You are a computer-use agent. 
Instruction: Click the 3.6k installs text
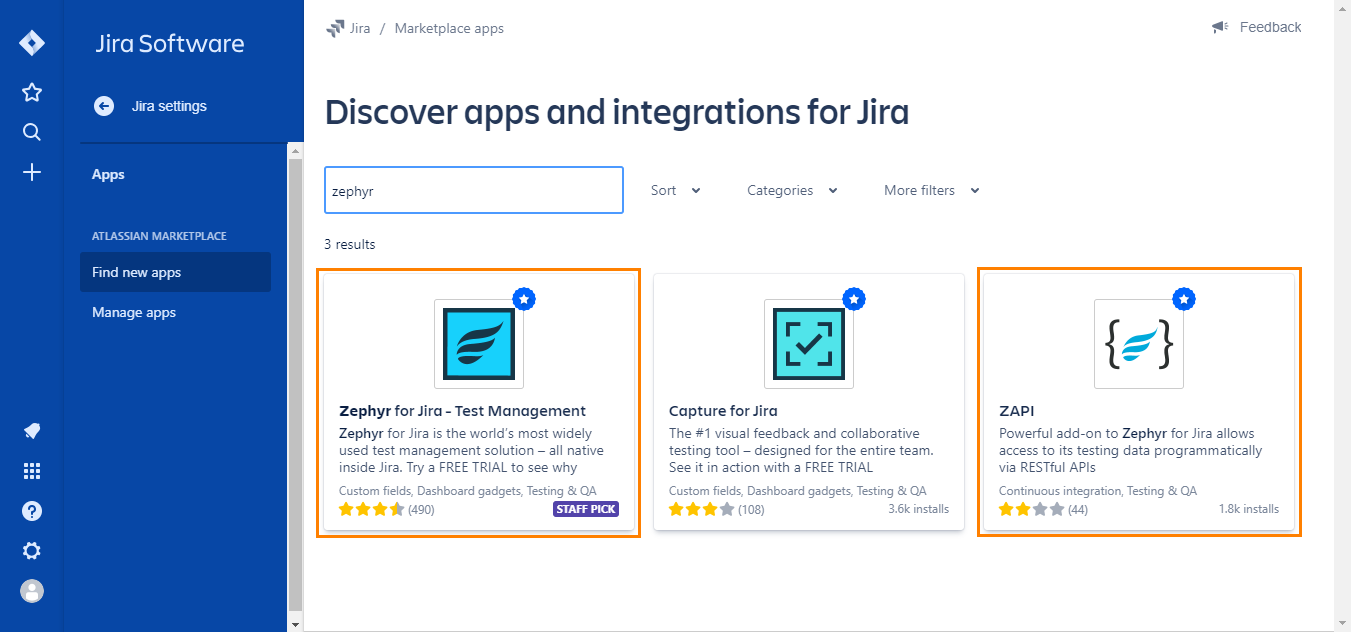(918, 509)
